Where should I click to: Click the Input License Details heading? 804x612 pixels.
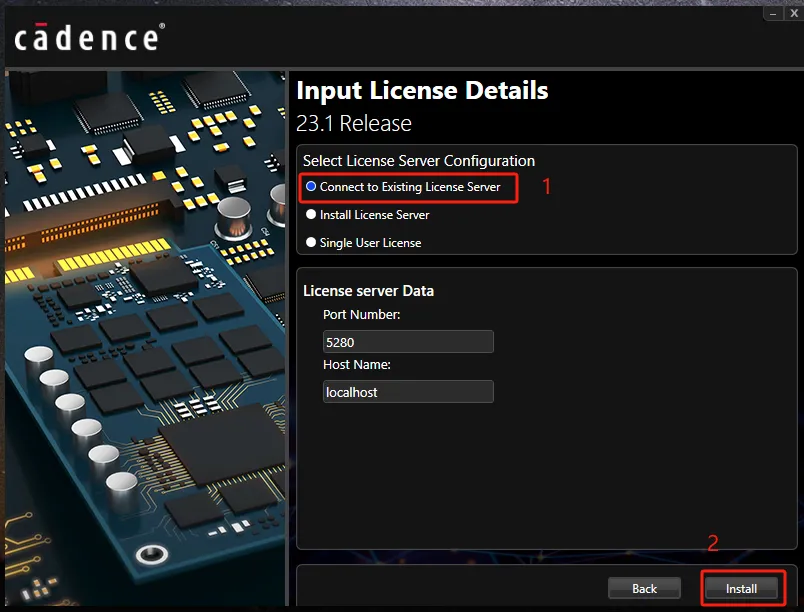(422, 91)
